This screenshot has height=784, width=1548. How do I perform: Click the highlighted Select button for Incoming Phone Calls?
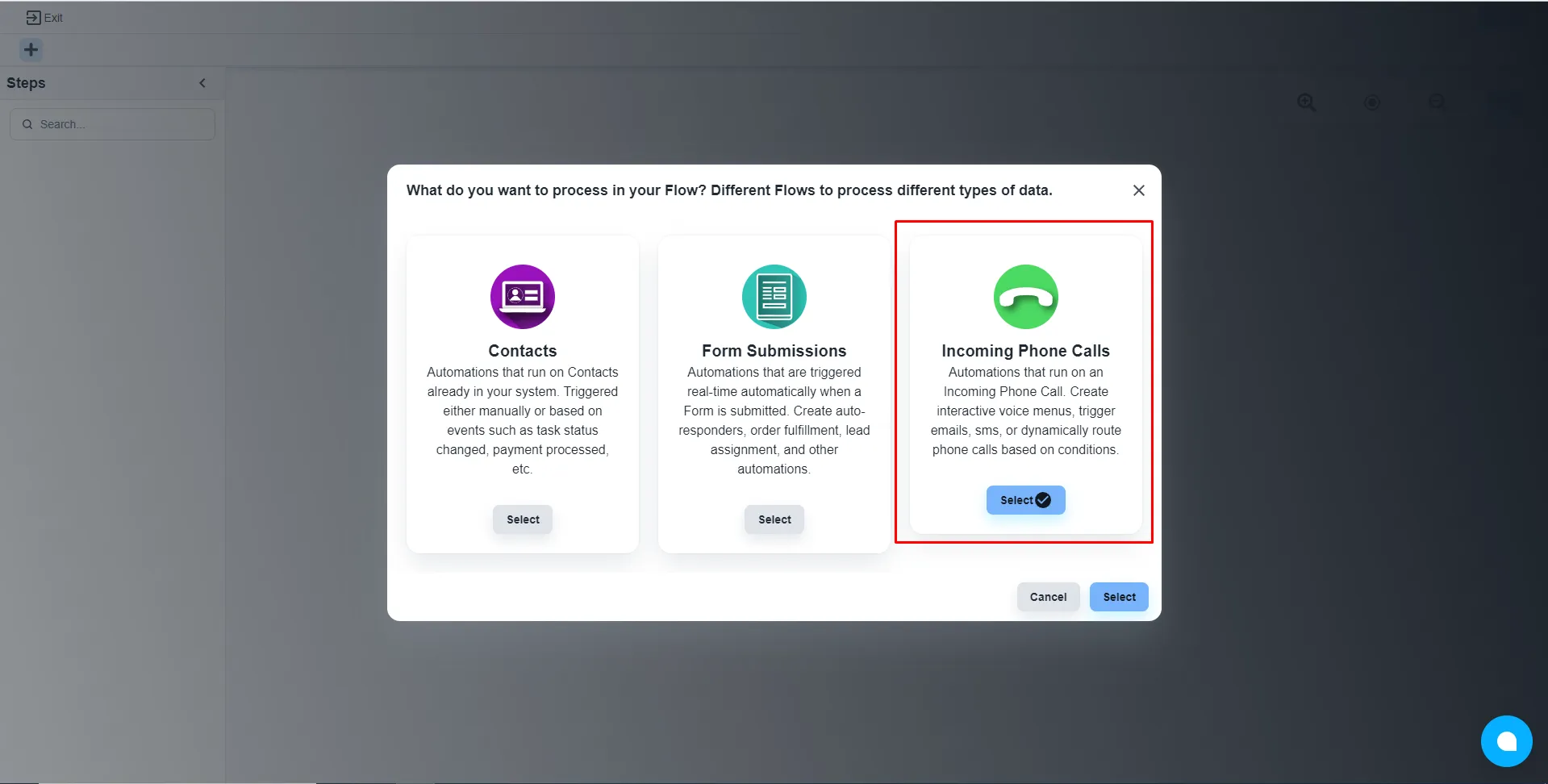pos(1026,500)
